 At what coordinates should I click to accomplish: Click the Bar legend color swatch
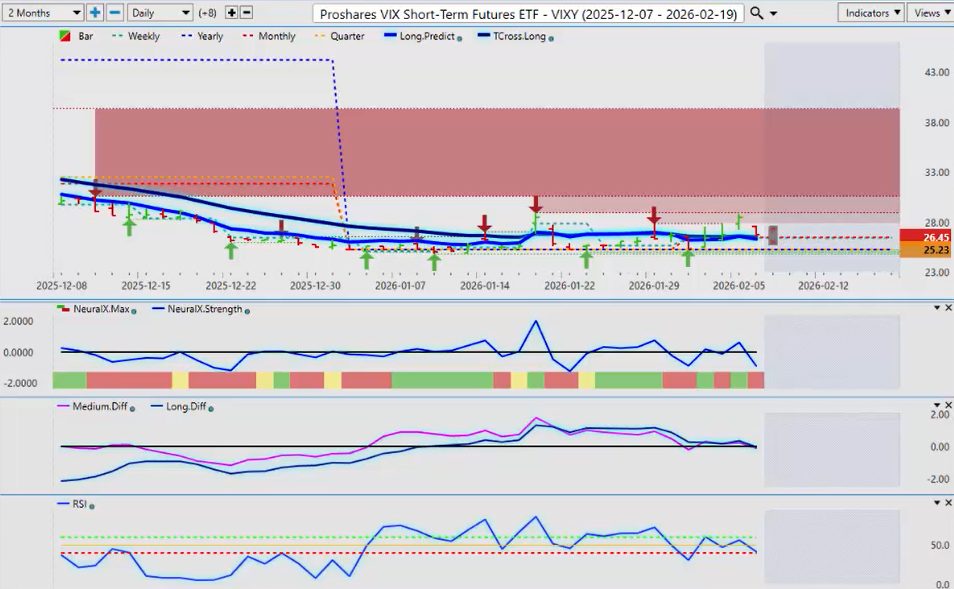(66, 36)
